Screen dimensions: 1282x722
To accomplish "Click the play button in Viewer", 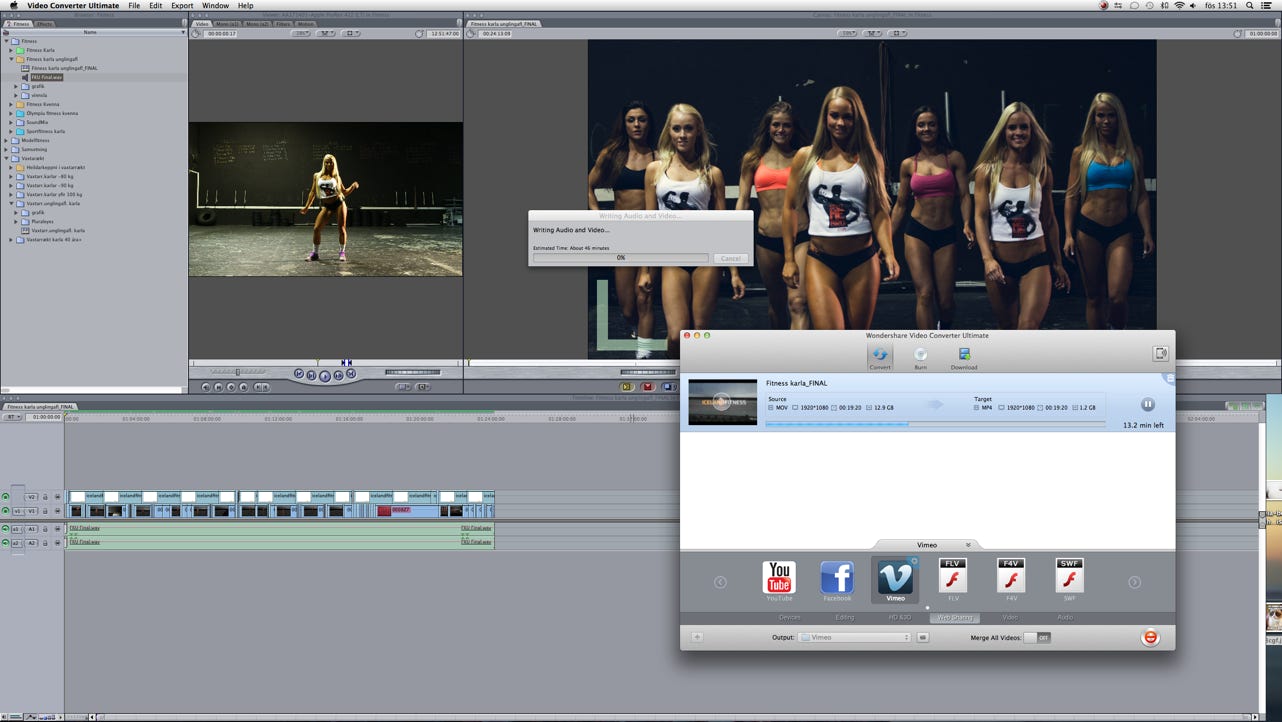I will pos(325,376).
